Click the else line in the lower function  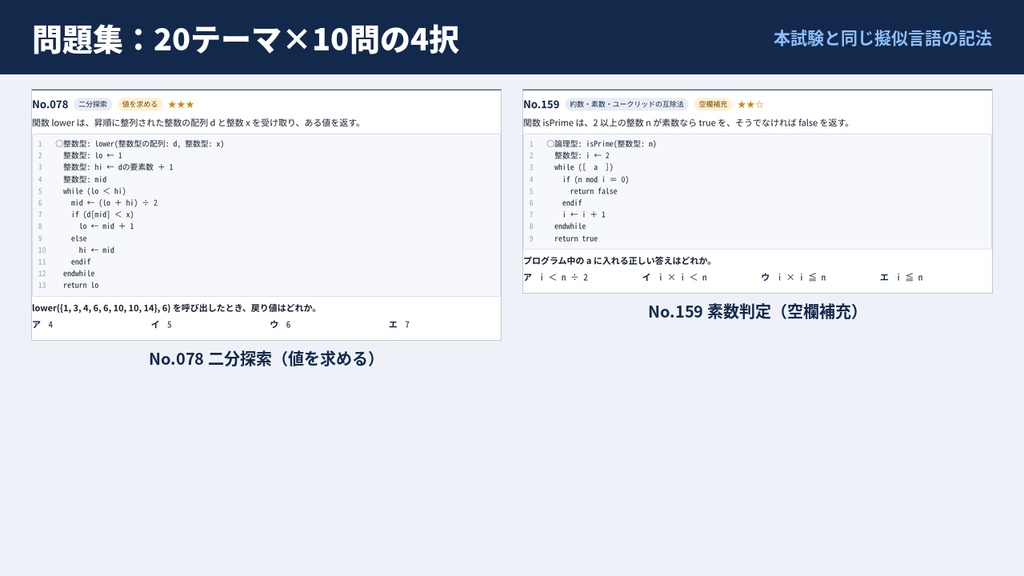click(79, 238)
